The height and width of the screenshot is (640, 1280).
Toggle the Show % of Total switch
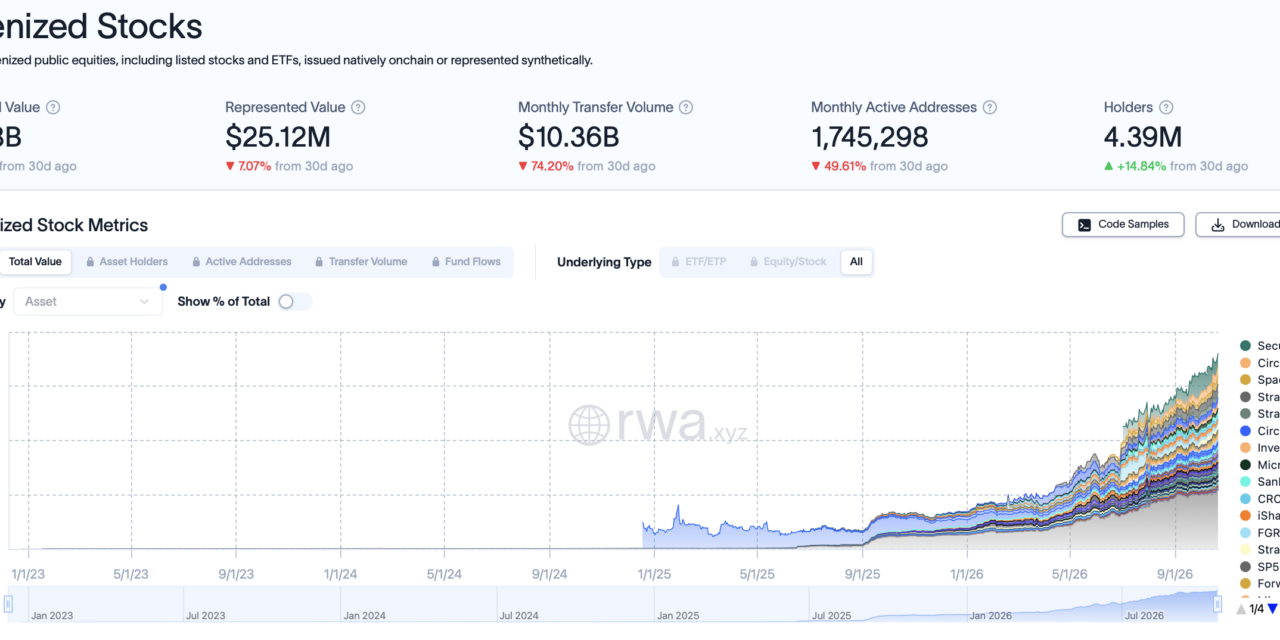(294, 301)
